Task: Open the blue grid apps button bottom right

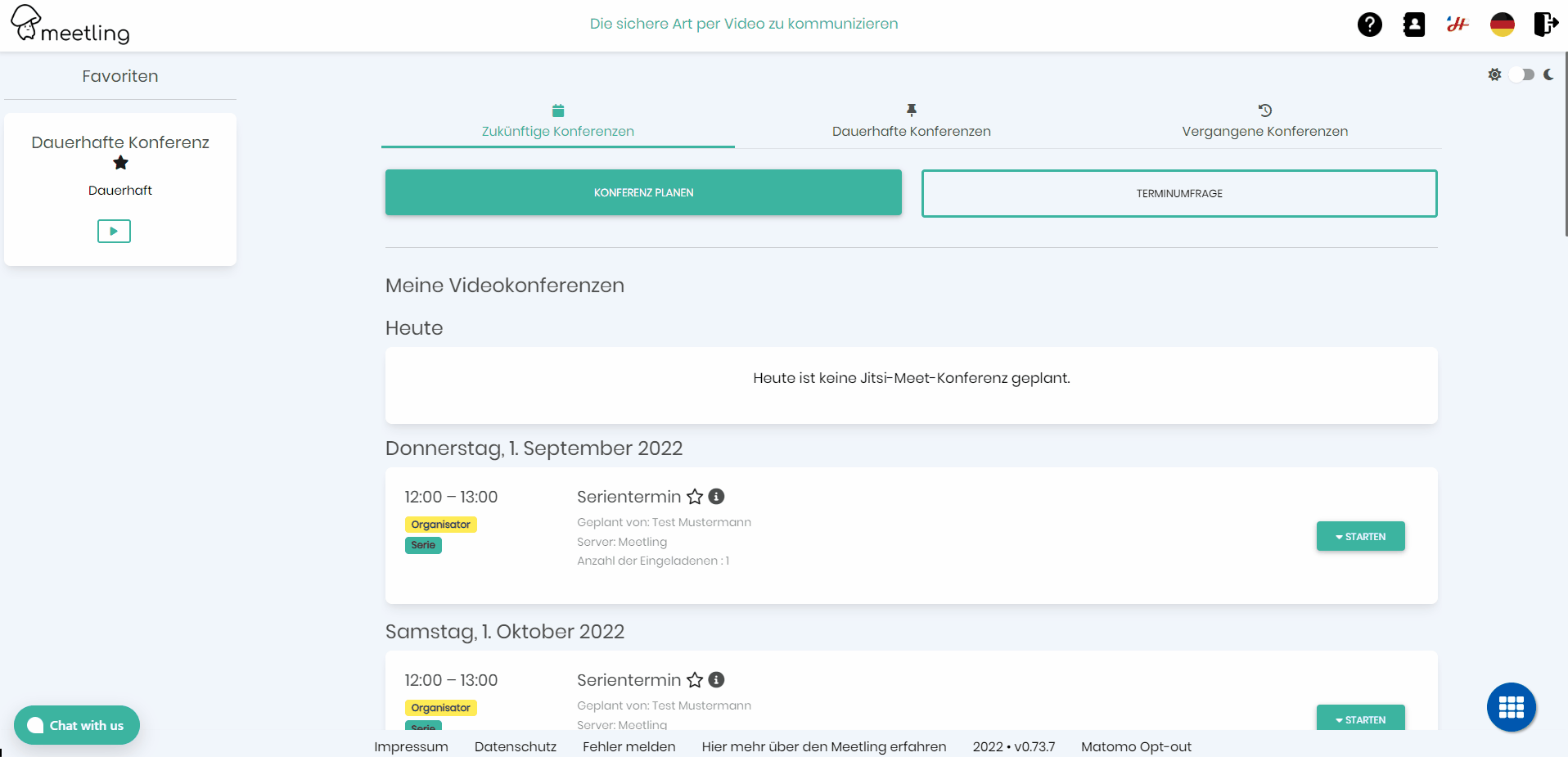Action: click(1511, 707)
